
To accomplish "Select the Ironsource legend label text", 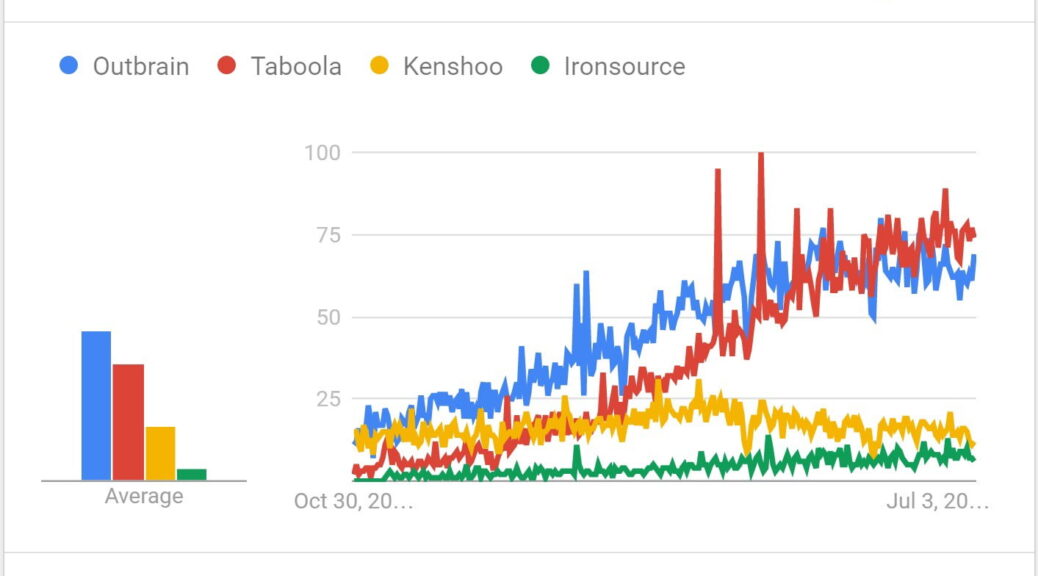I will click(624, 67).
